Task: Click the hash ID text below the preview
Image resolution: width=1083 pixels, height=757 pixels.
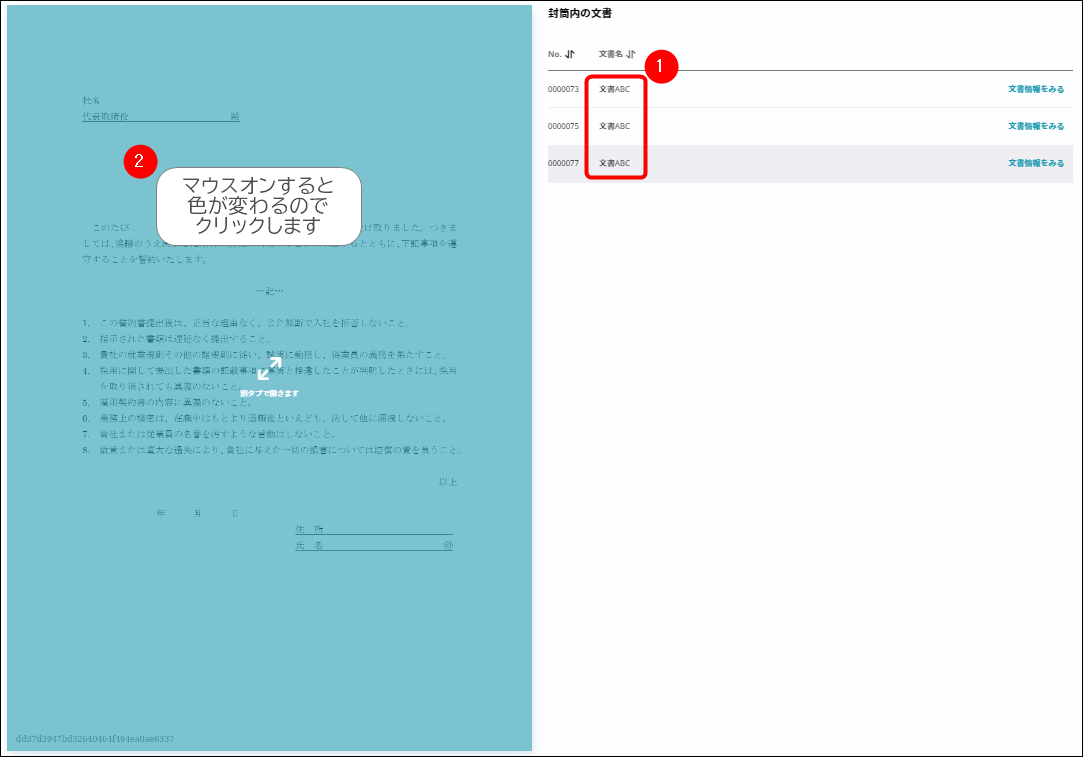Action: (x=95, y=739)
